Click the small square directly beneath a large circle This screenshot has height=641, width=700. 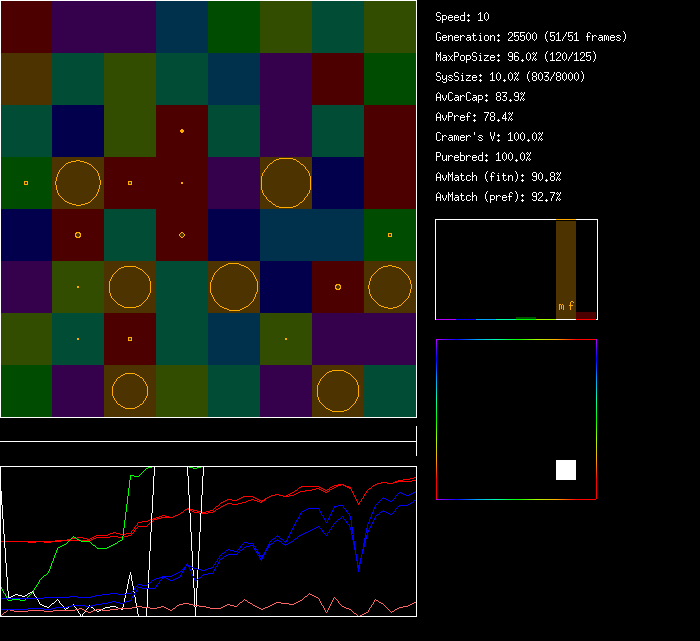pyautogui.click(x=130, y=339)
